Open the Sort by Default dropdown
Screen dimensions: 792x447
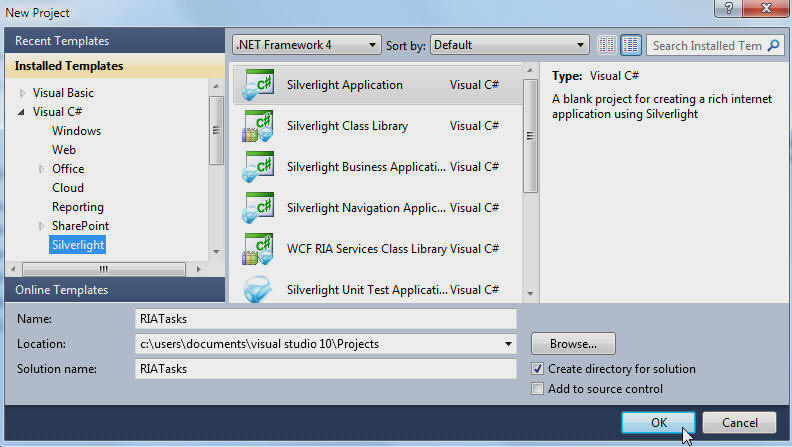pos(510,45)
